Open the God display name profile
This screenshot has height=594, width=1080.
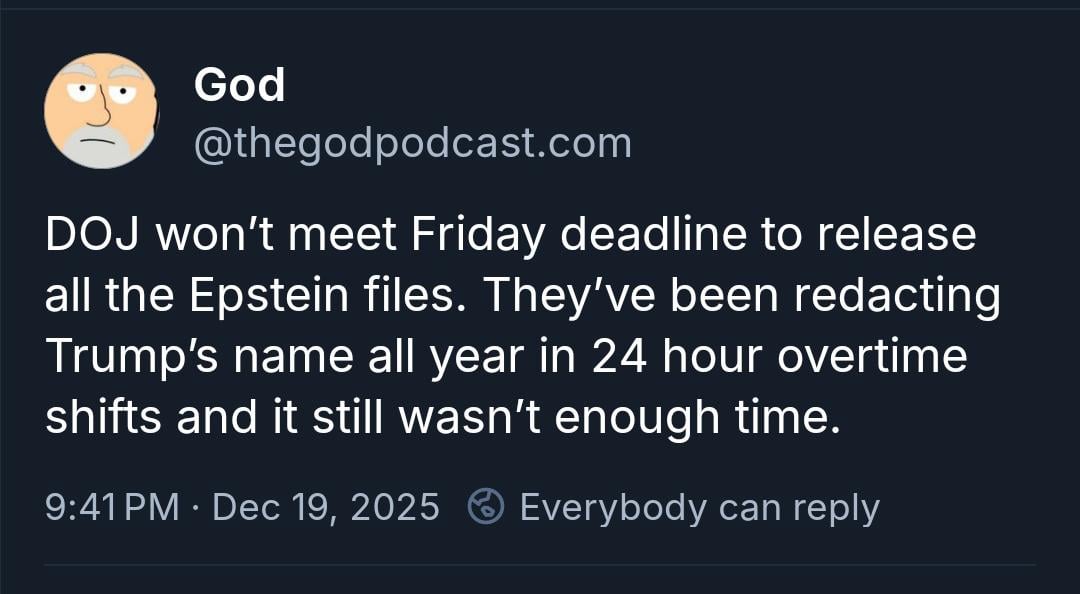(239, 86)
